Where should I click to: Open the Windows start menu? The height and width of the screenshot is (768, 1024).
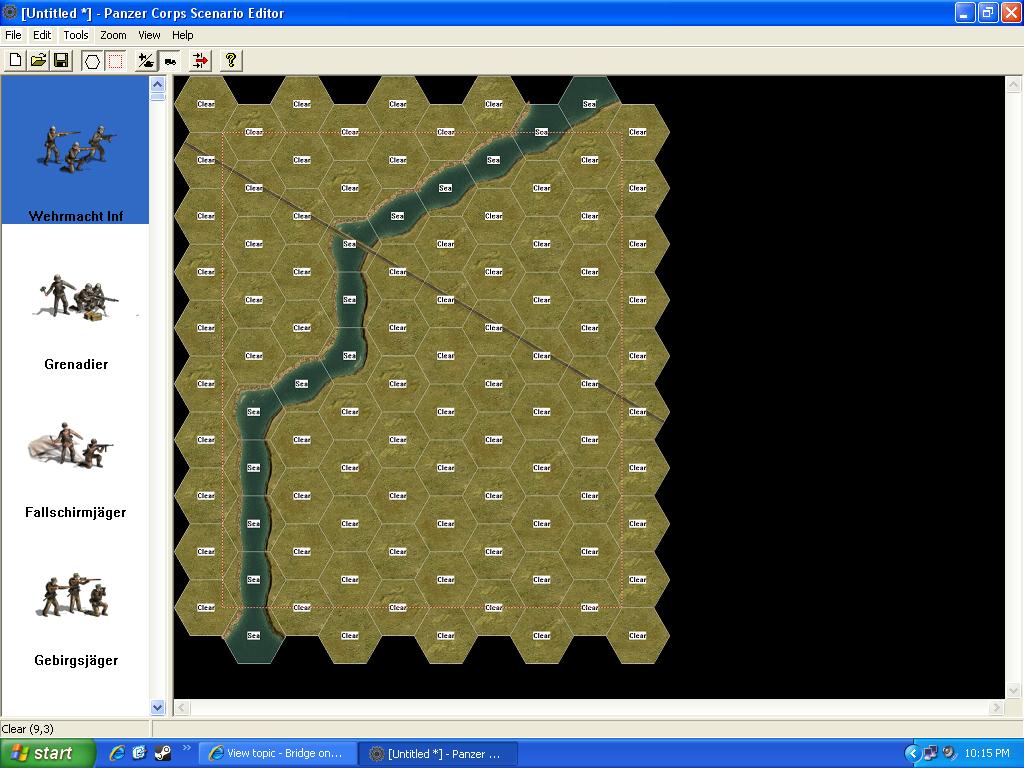pyautogui.click(x=47, y=753)
